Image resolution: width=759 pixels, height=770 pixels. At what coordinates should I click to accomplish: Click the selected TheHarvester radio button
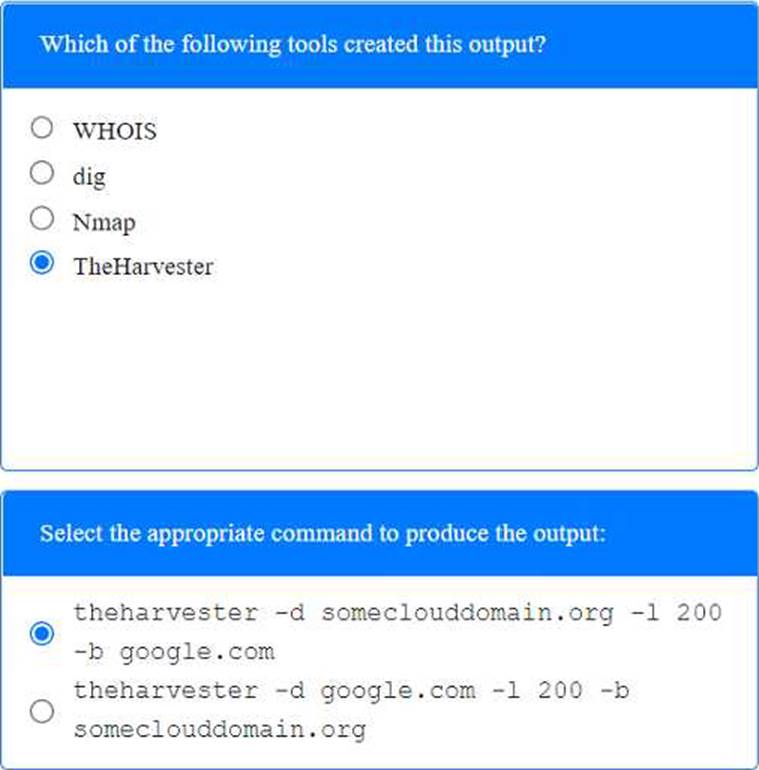[42, 262]
